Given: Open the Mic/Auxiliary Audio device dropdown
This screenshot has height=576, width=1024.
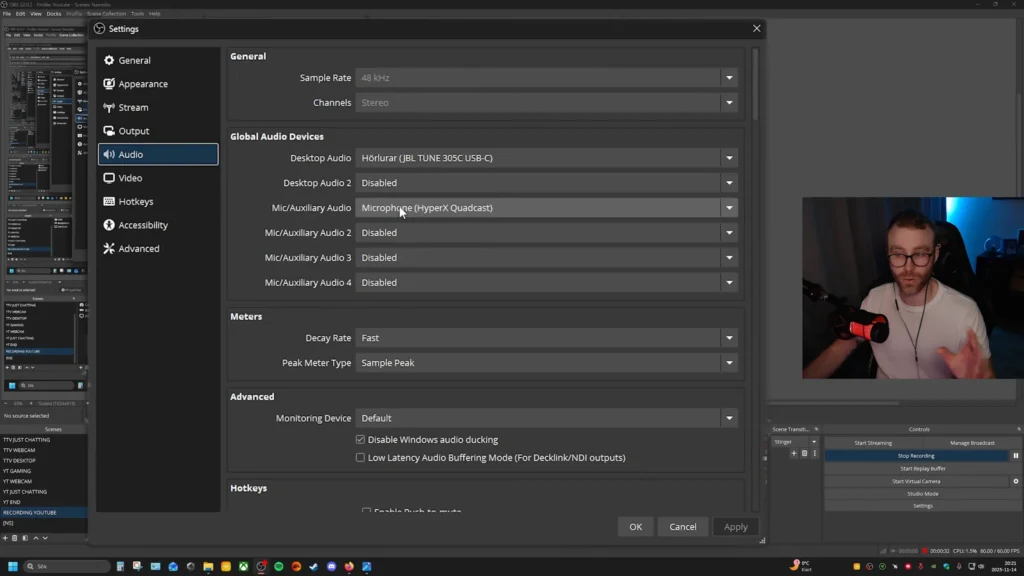Looking at the screenshot, I should click(546, 208).
